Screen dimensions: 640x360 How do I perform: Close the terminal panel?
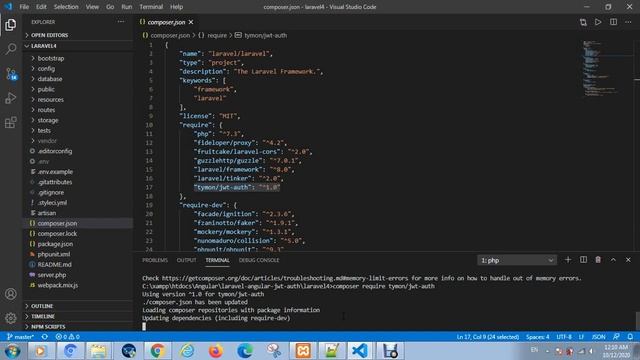(x=628, y=260)
